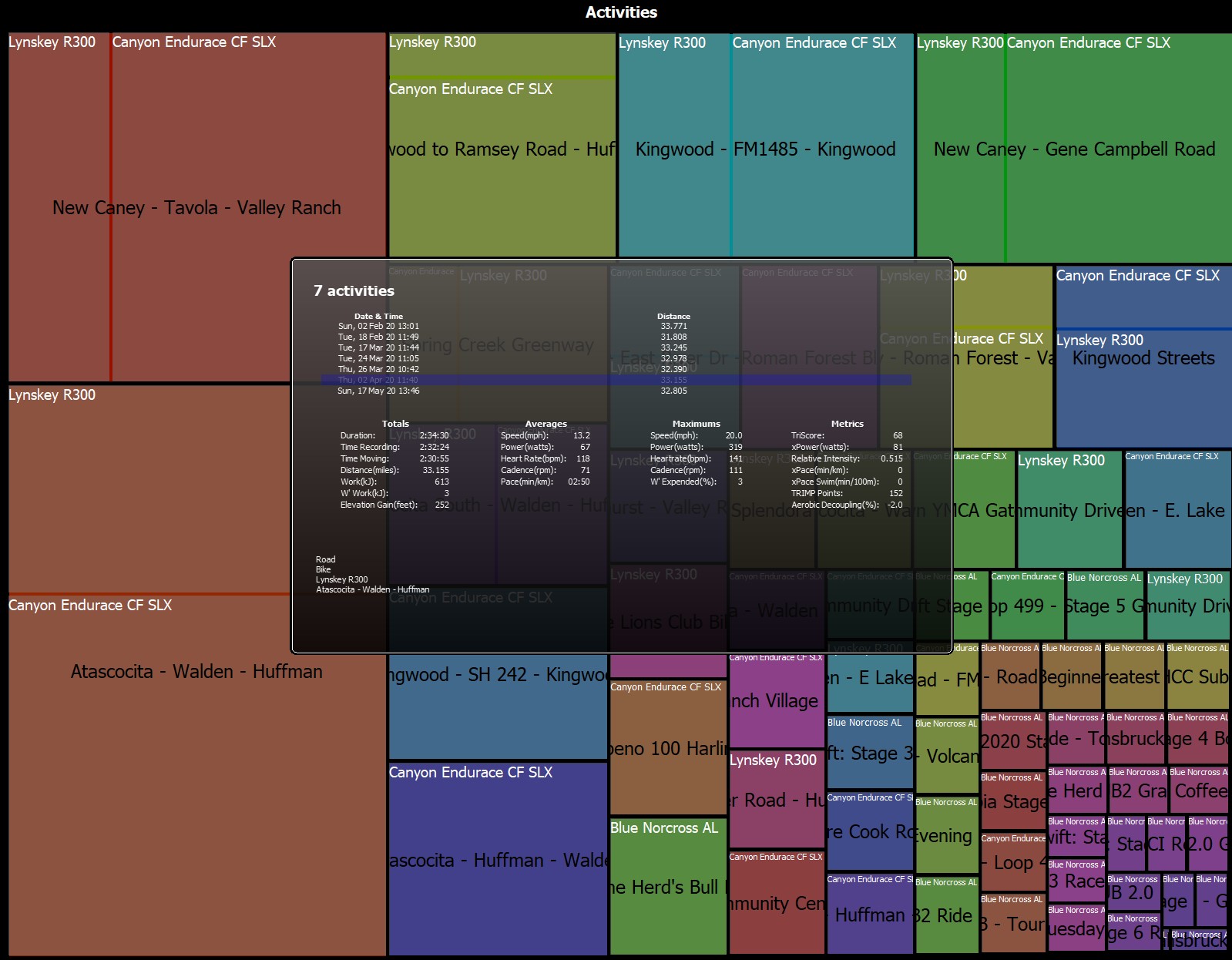Click the Sun, 02 Feb 20 13:01 activity row
The width and height of the screenshot is (1232, 960).
pyautogui.click(x=616, y=326)
